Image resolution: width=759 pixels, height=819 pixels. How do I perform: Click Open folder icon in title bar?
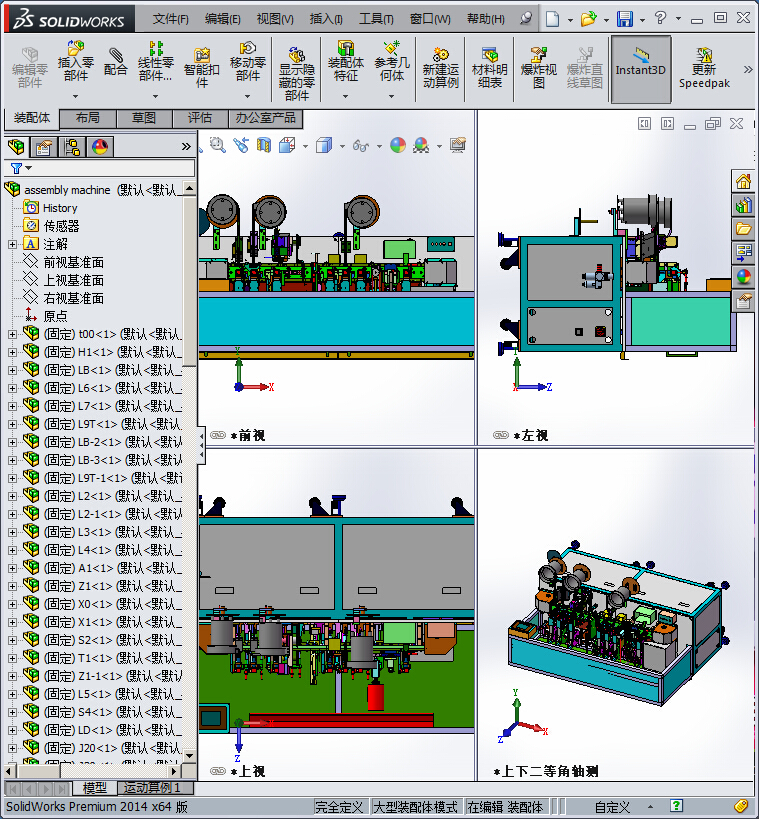pyautogui.click(x=589, y=19)
